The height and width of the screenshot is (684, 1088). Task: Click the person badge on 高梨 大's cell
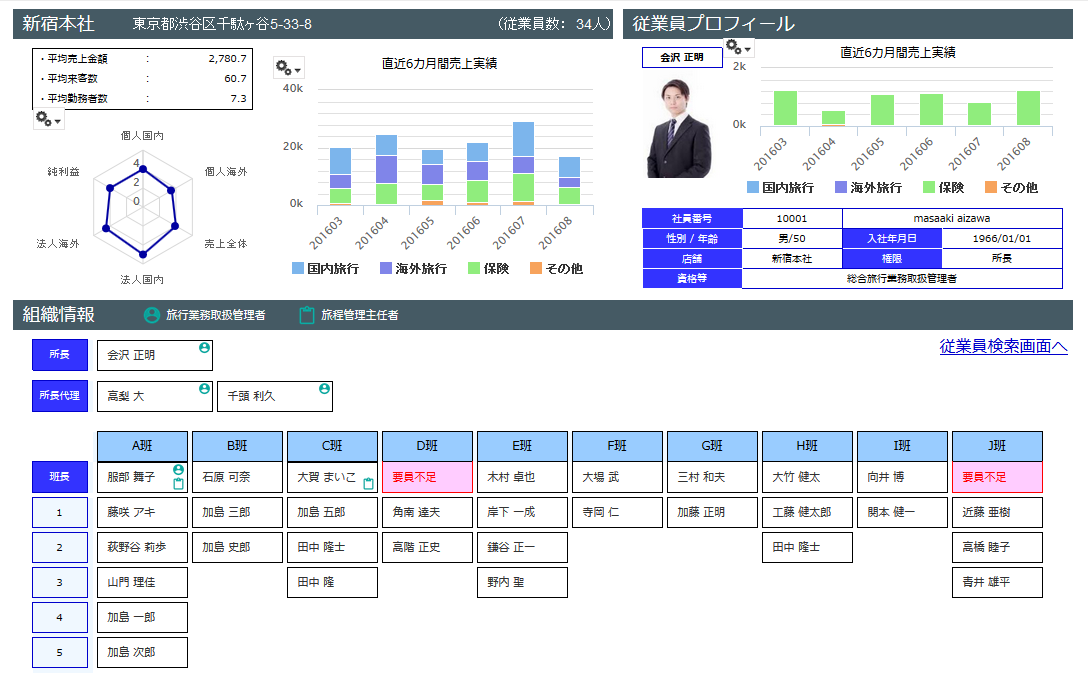[204, 388]
